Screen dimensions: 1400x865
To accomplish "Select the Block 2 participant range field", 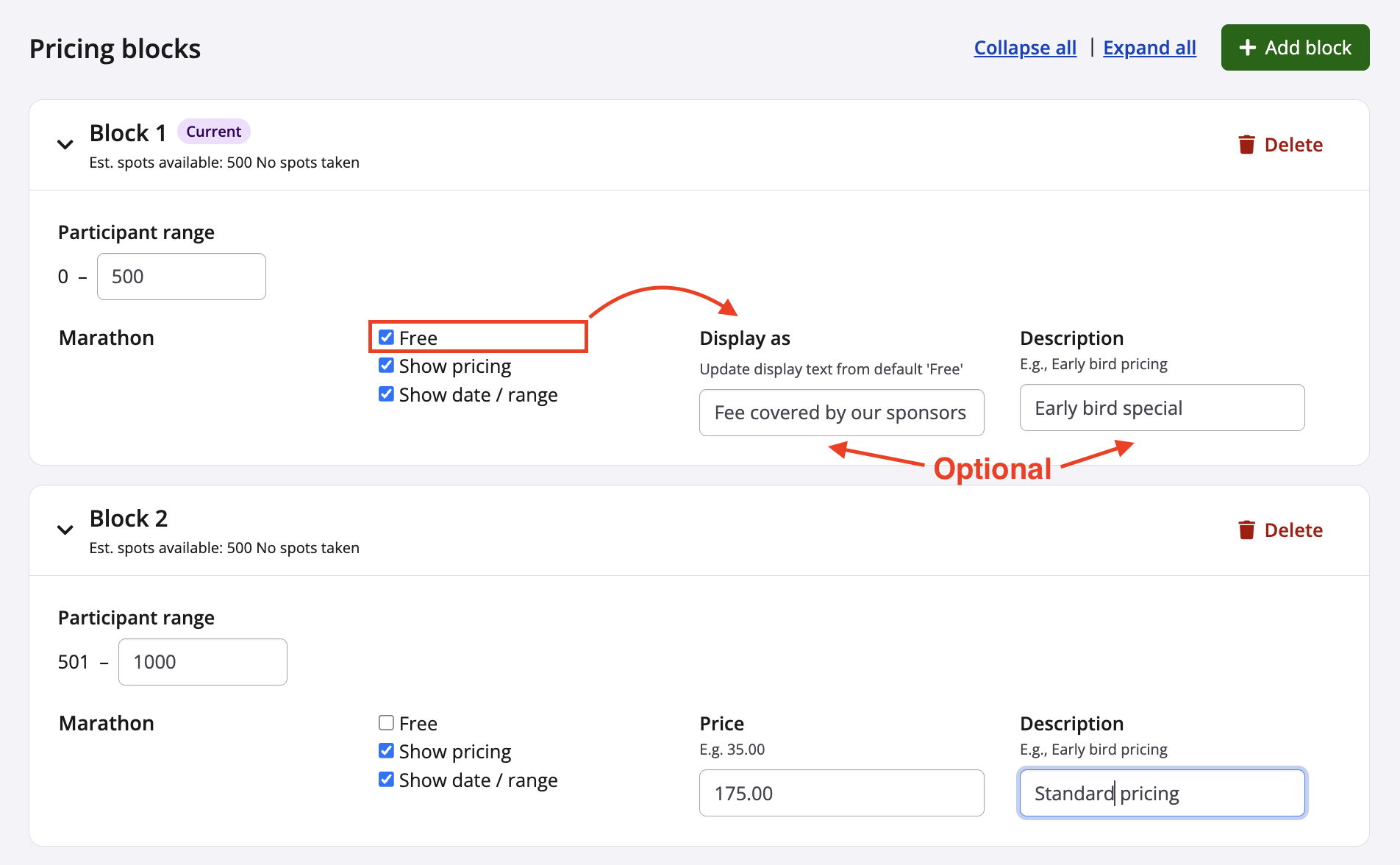I will click(x=203, y=662).
